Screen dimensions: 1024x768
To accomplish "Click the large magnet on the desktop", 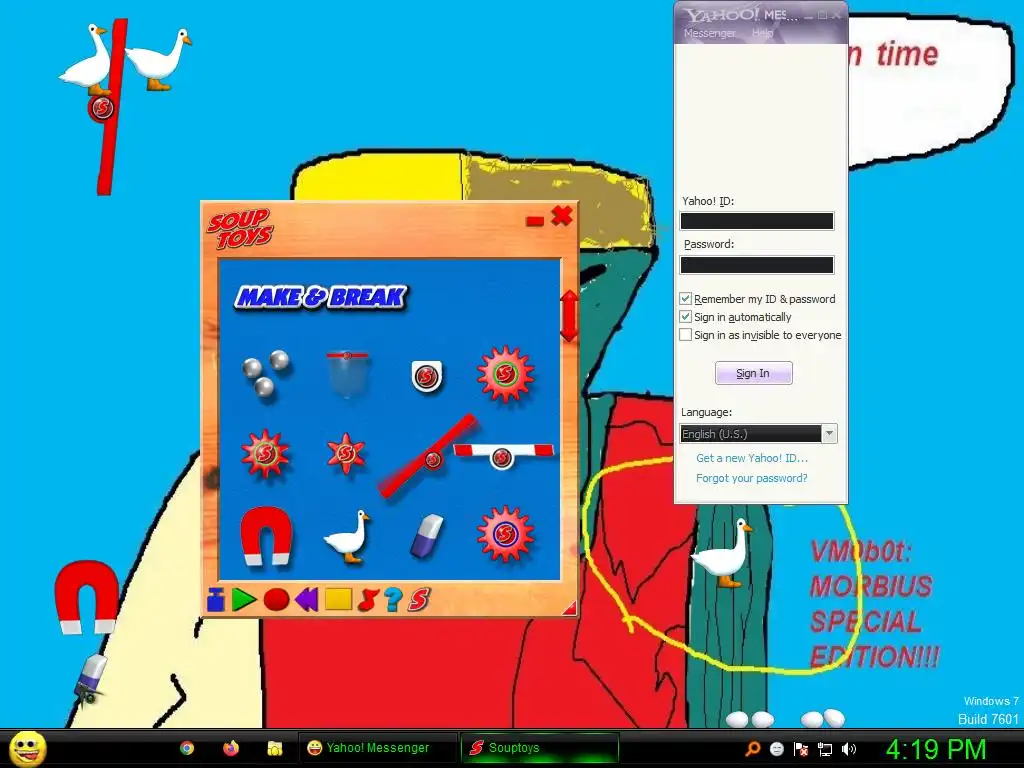I will click(x=87, y=597).
